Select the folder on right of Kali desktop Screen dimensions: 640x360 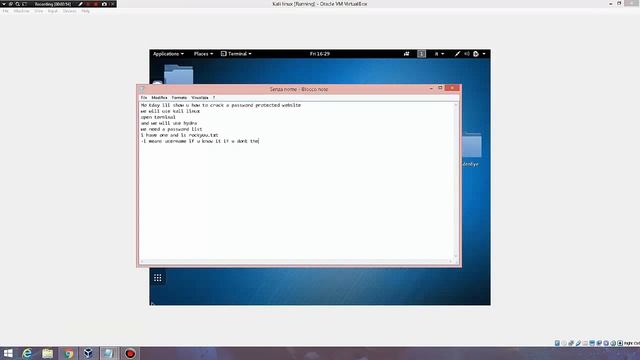[472, 145]
